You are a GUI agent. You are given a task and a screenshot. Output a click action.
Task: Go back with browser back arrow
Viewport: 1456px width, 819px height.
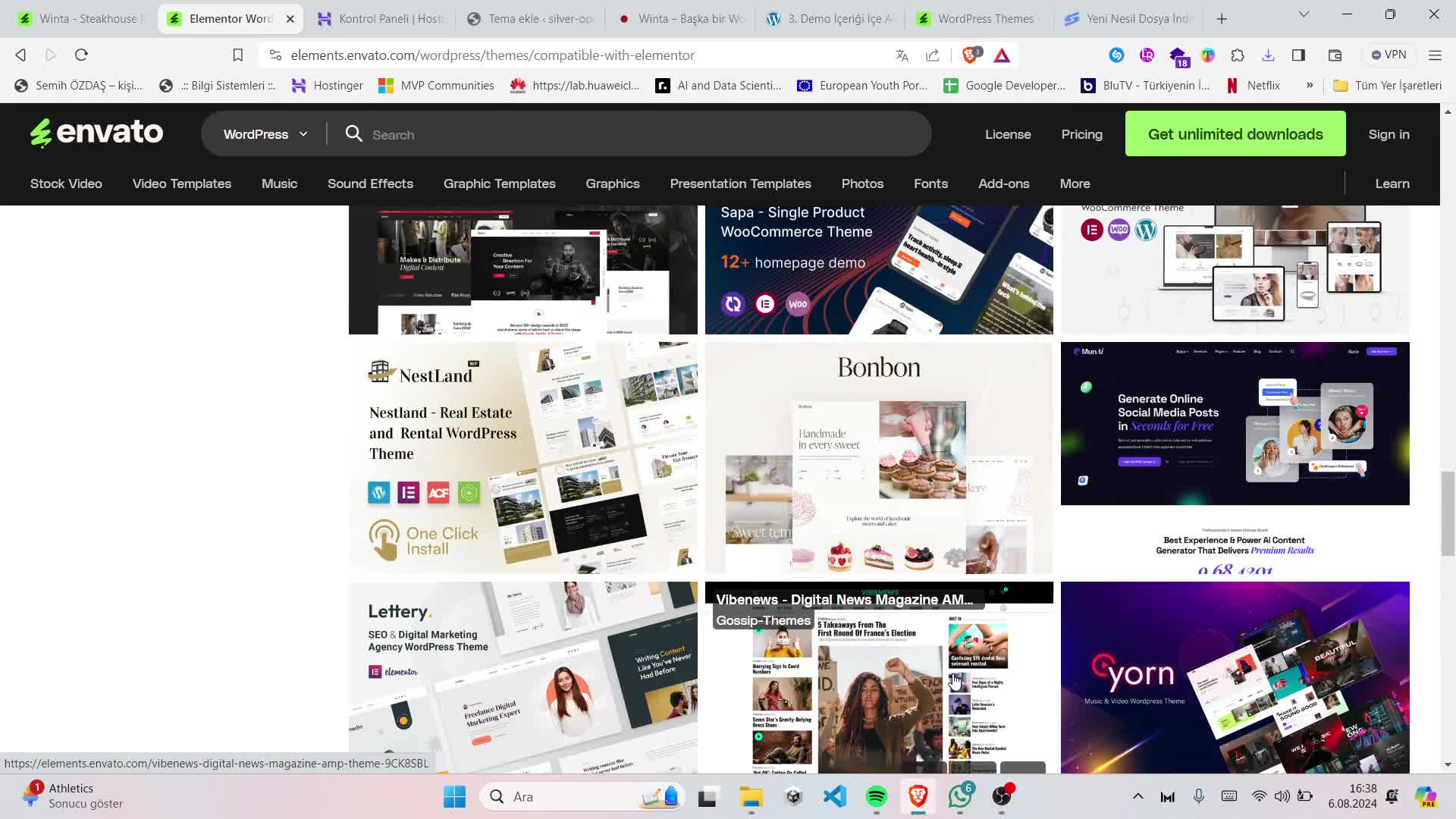(20, 55)
